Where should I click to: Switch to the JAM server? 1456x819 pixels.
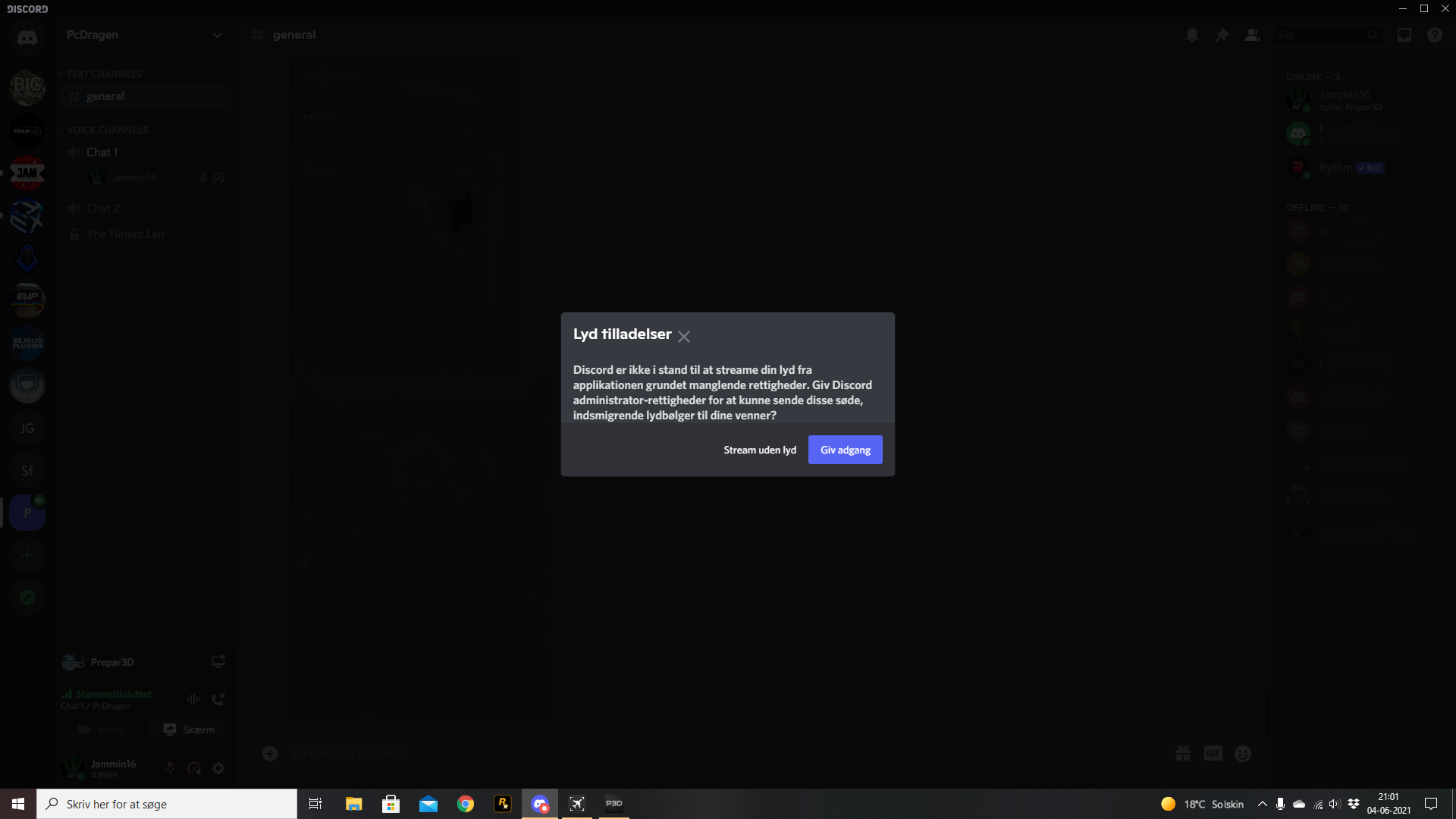tap(27, 173)
